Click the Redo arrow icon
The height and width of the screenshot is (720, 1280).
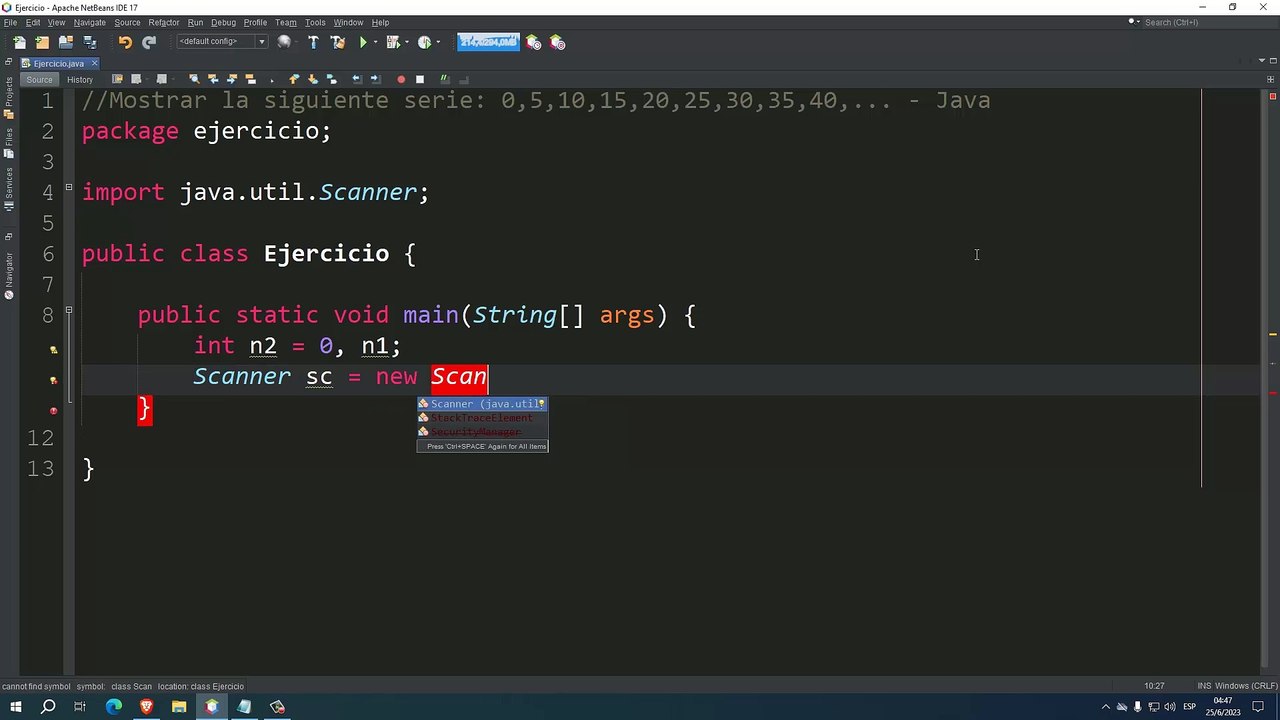point(149,42)
